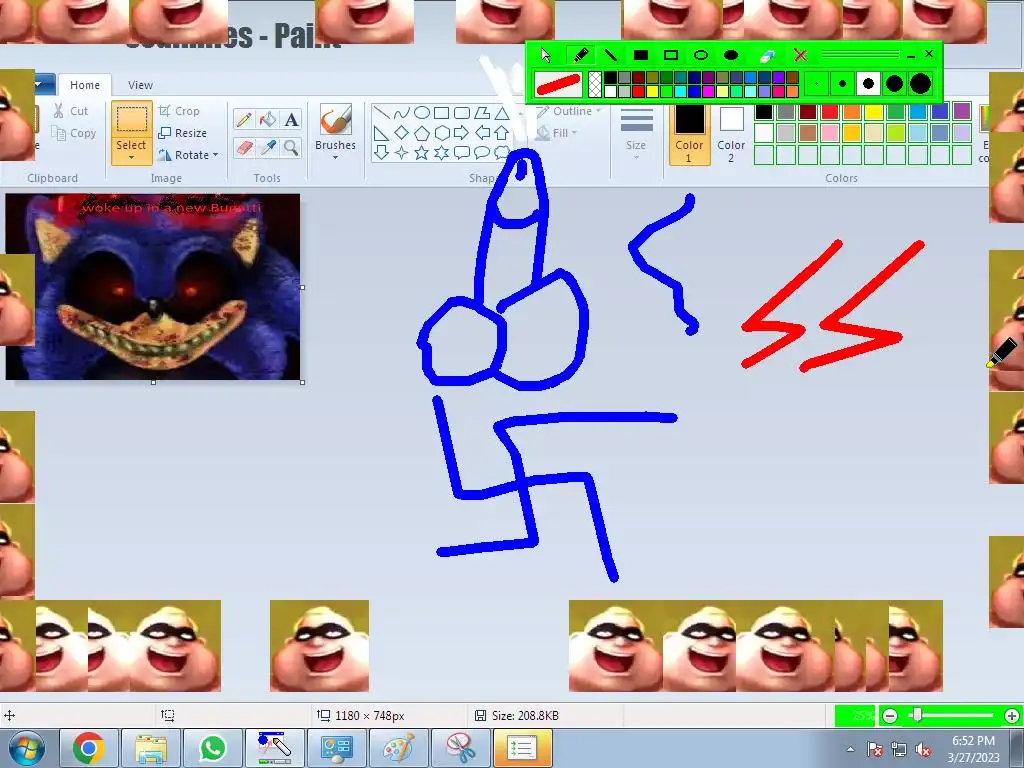
Task: Click the pasted Sonic meme image
Action: pos(153,287)
